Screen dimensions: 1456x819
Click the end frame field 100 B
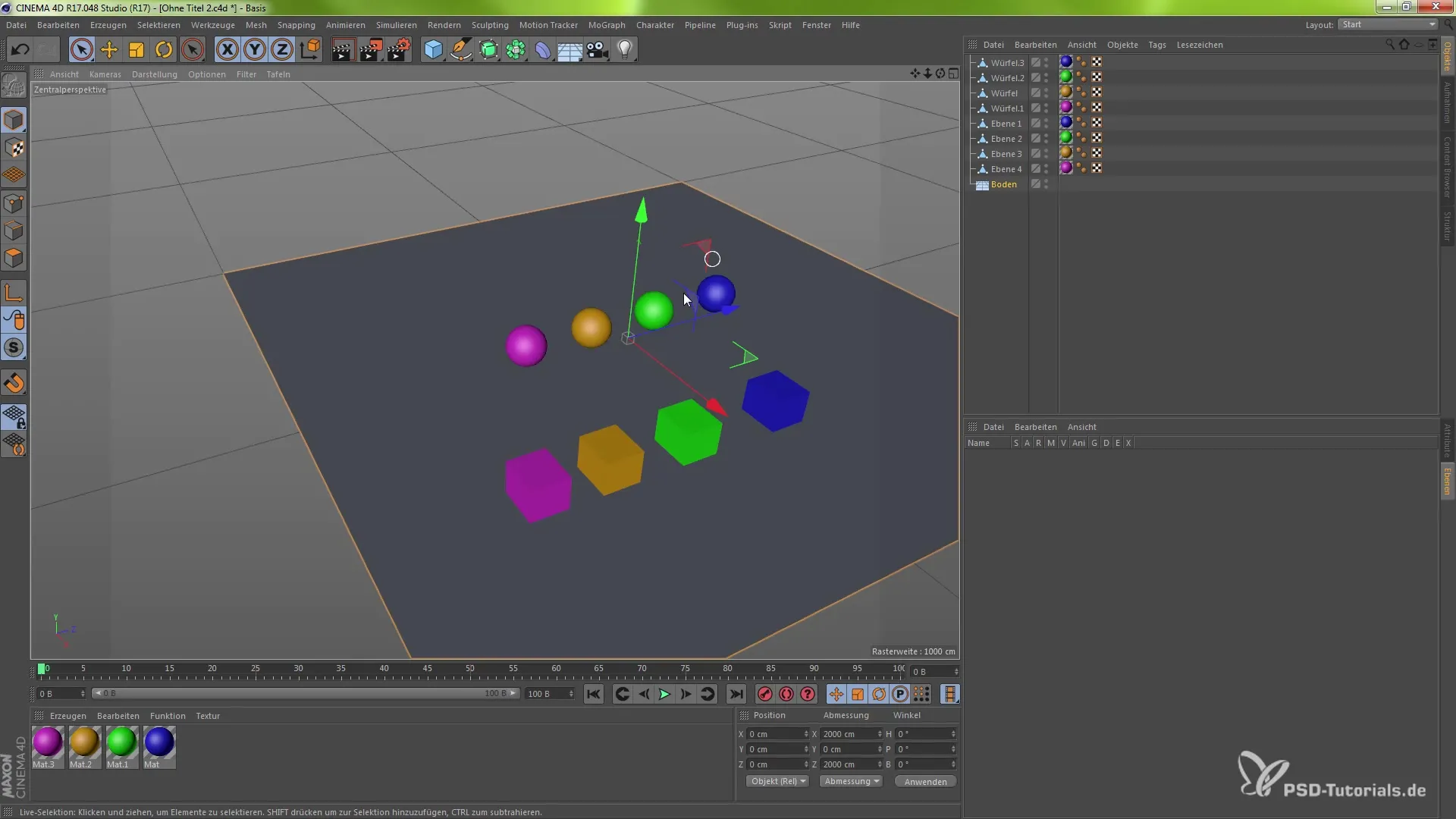550,694
